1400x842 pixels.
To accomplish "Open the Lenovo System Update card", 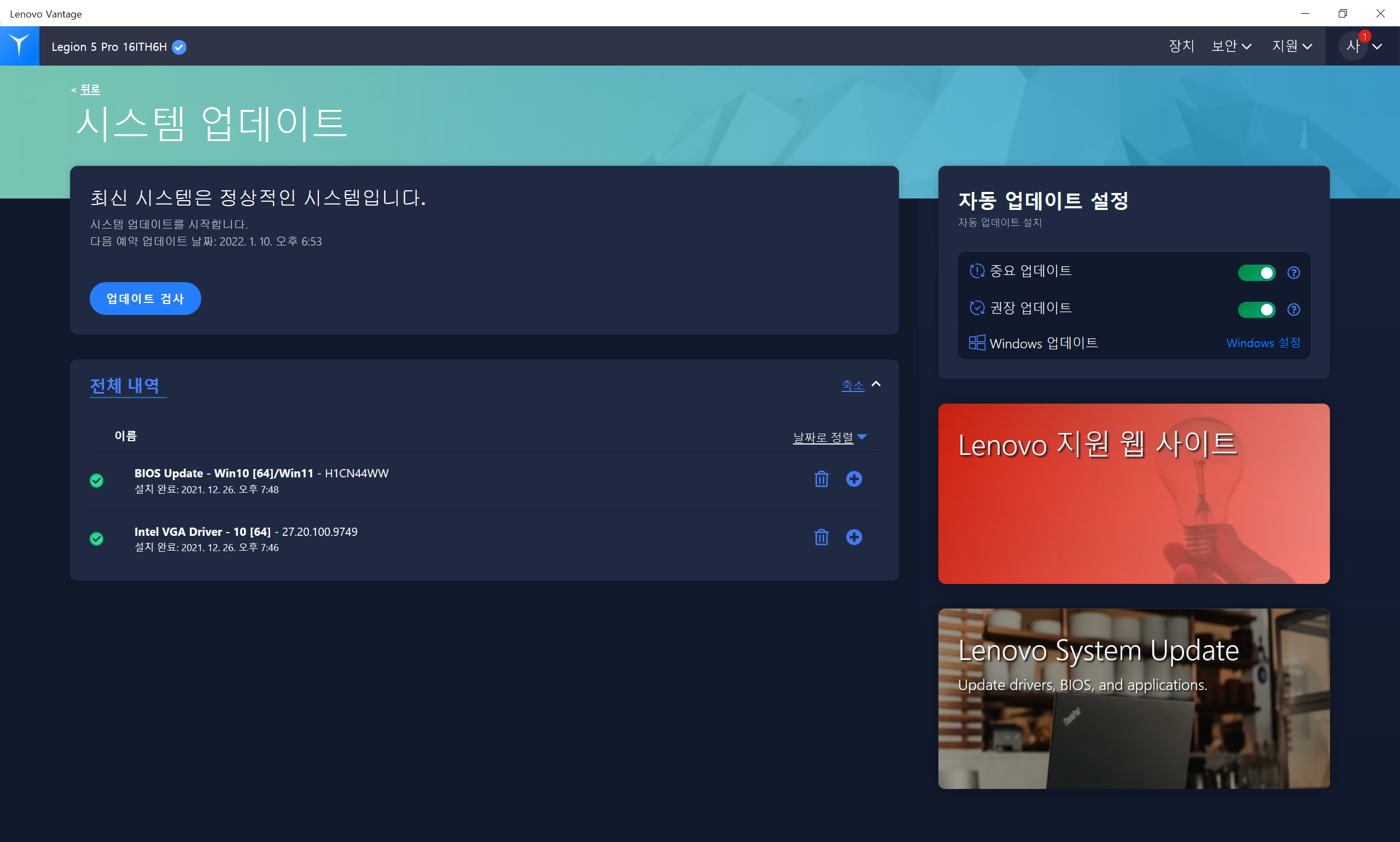I will 1133,698.
